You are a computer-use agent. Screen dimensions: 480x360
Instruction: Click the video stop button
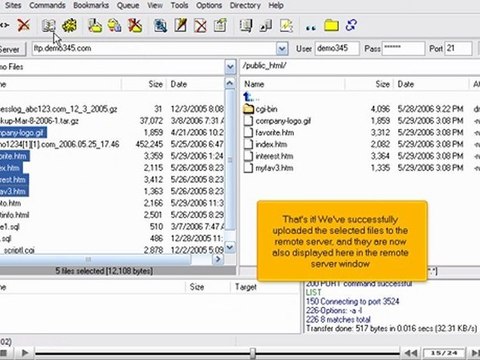(4, 353)
